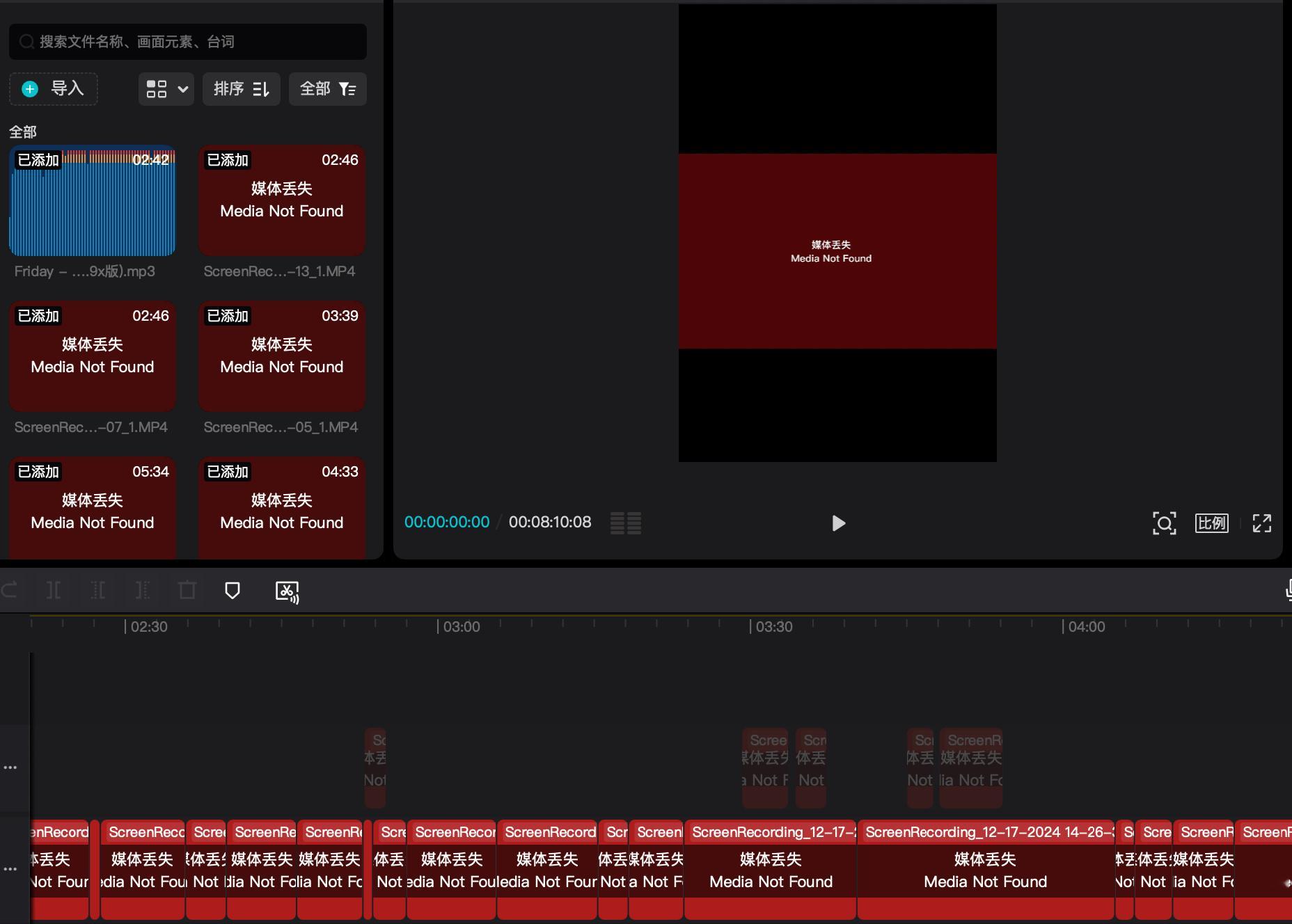This screenshot has height=924, width=1292.
Task: Click the 03:00 mark on the timeline ruler
Action: 462,627
